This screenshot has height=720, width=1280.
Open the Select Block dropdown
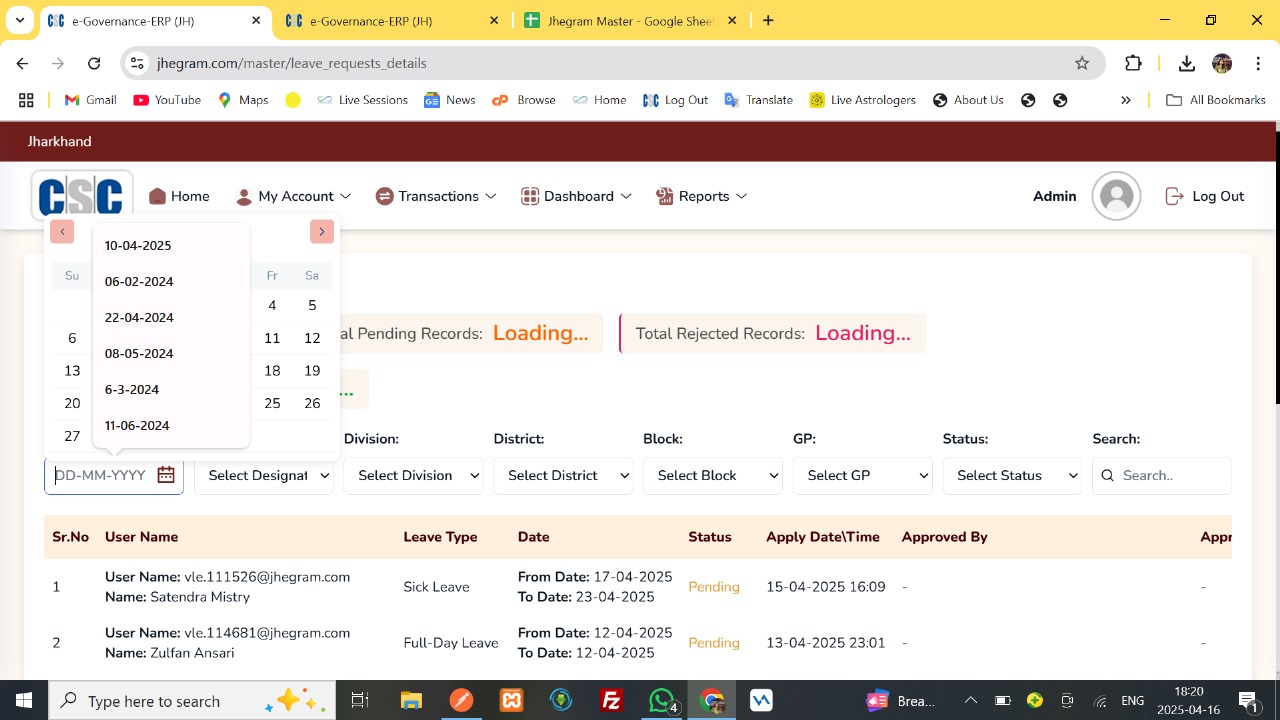click(x=713, y=475)
